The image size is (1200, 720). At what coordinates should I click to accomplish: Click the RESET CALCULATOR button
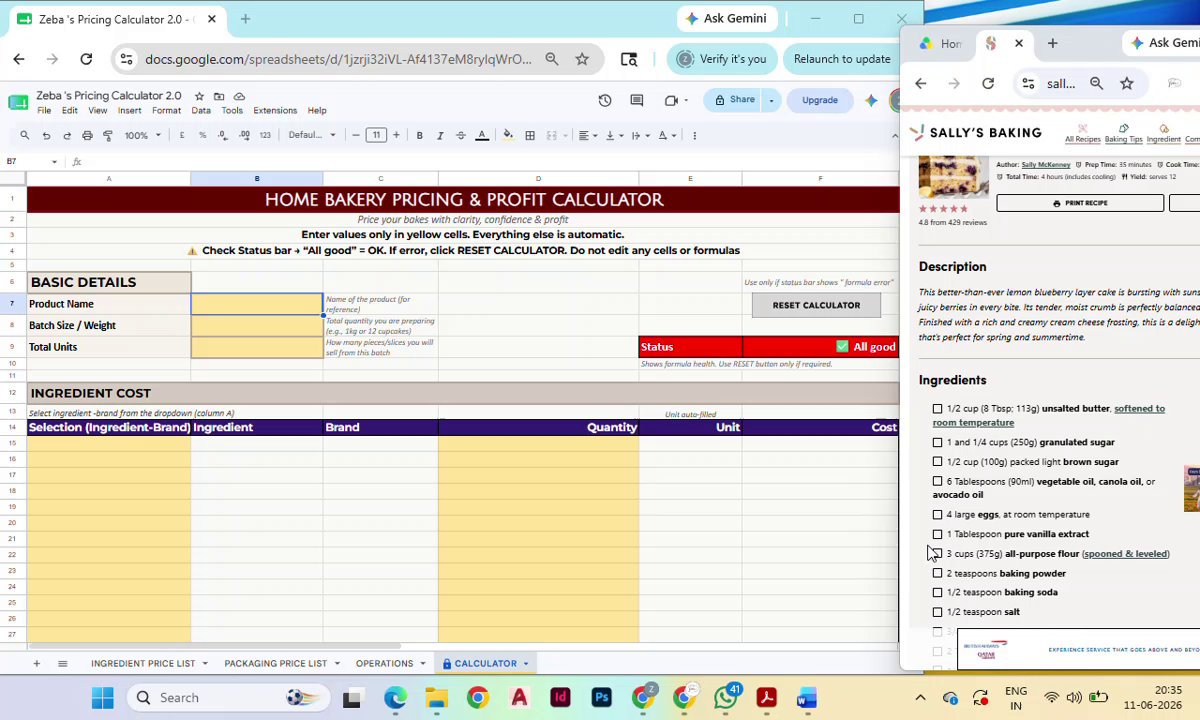coord(816,305)
